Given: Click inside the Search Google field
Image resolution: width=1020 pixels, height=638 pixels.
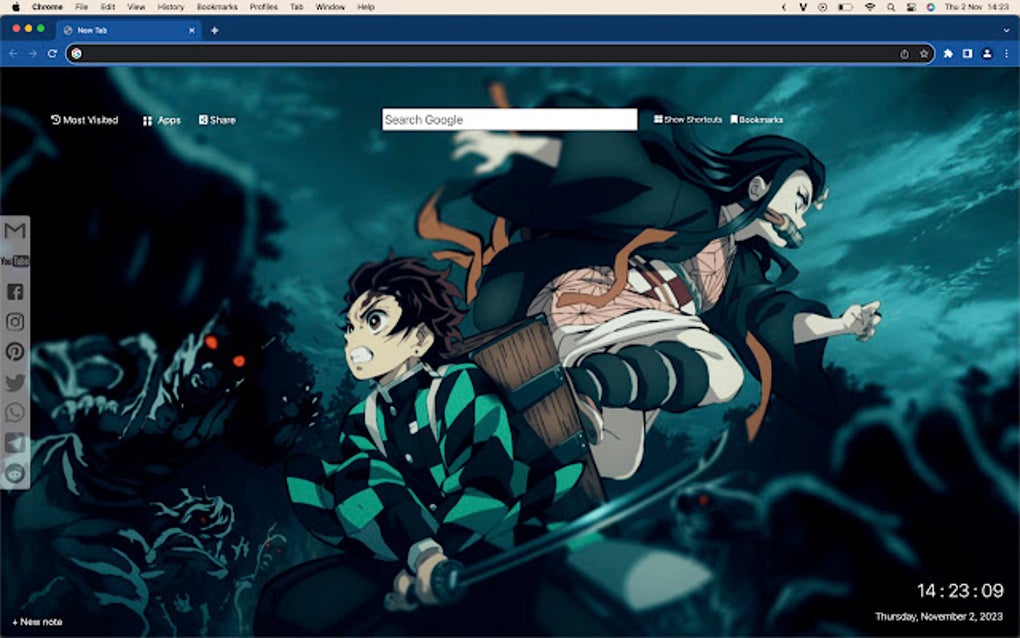Looking at the screenshot, I should pyautogui.click(x=512, y=119).
